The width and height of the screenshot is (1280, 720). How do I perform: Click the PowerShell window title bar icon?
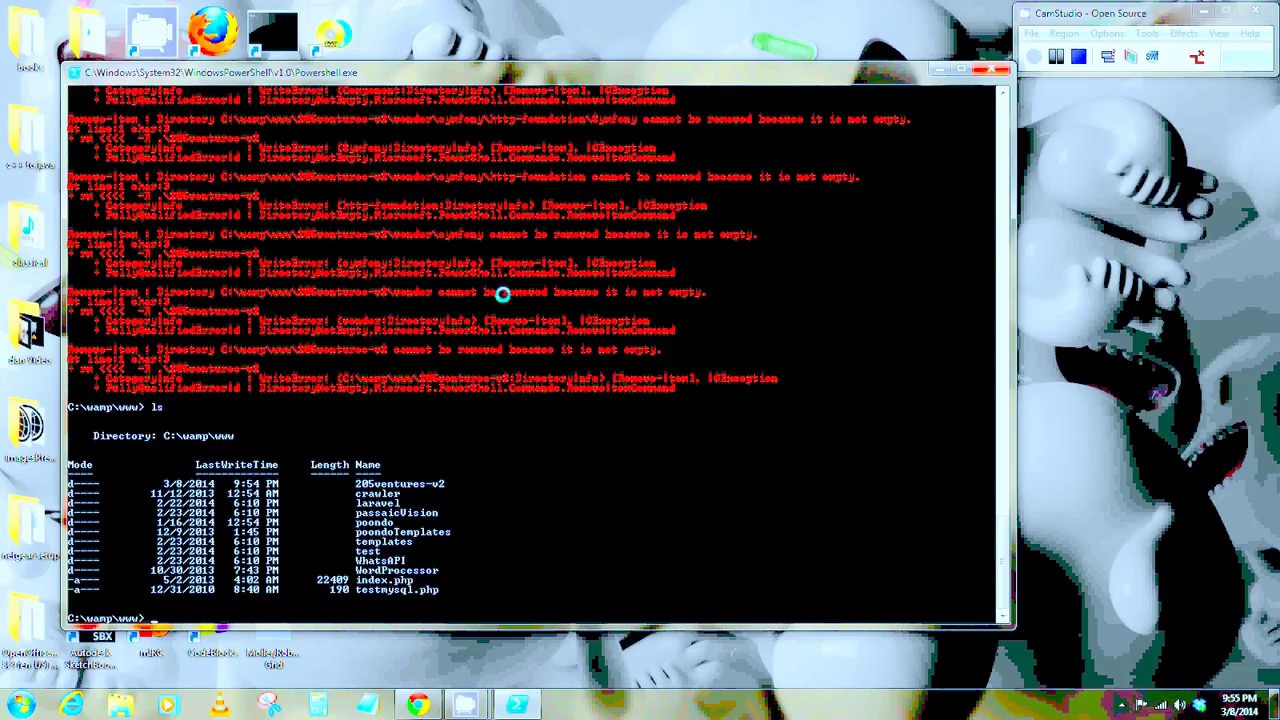coord(75,72)
